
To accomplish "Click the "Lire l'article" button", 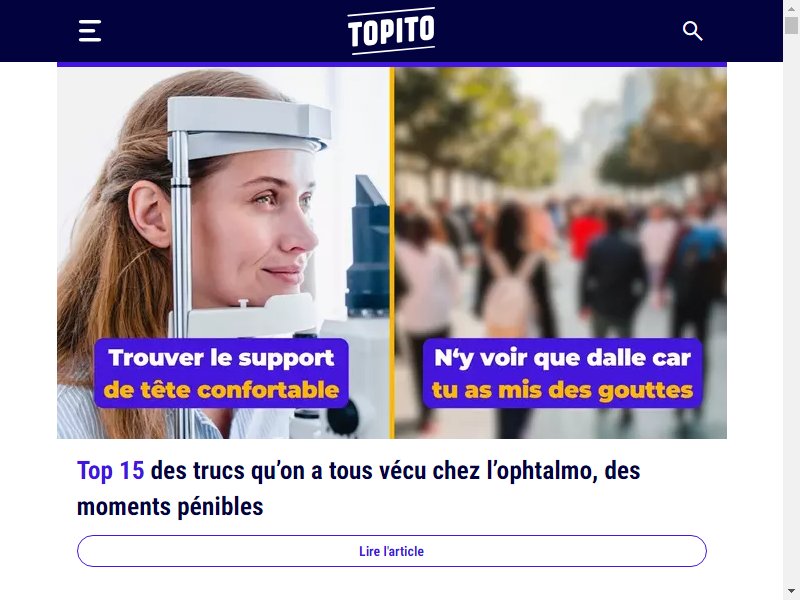I will click(391, 551).
